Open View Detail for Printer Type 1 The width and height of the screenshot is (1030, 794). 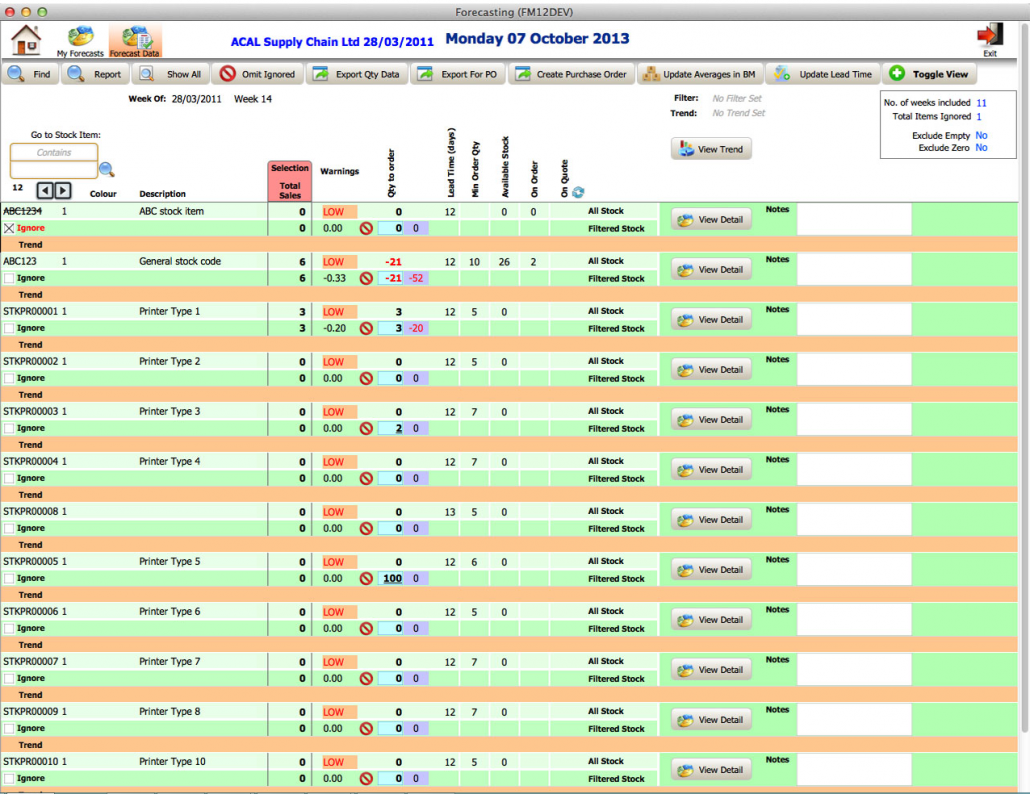point(711,319)
